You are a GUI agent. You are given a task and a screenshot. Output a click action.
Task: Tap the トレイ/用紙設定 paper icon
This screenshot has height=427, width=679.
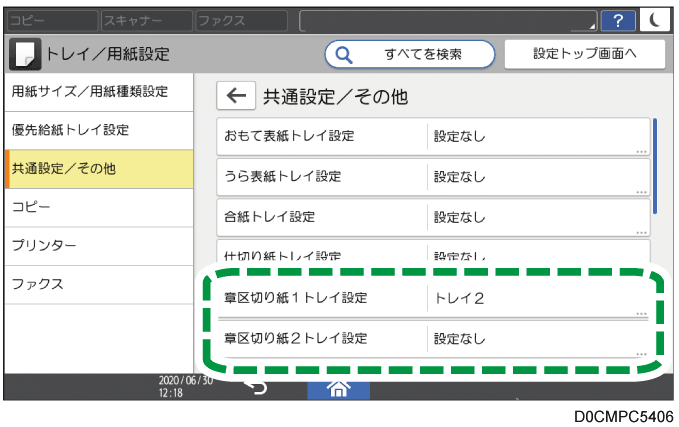pos(26,54)
